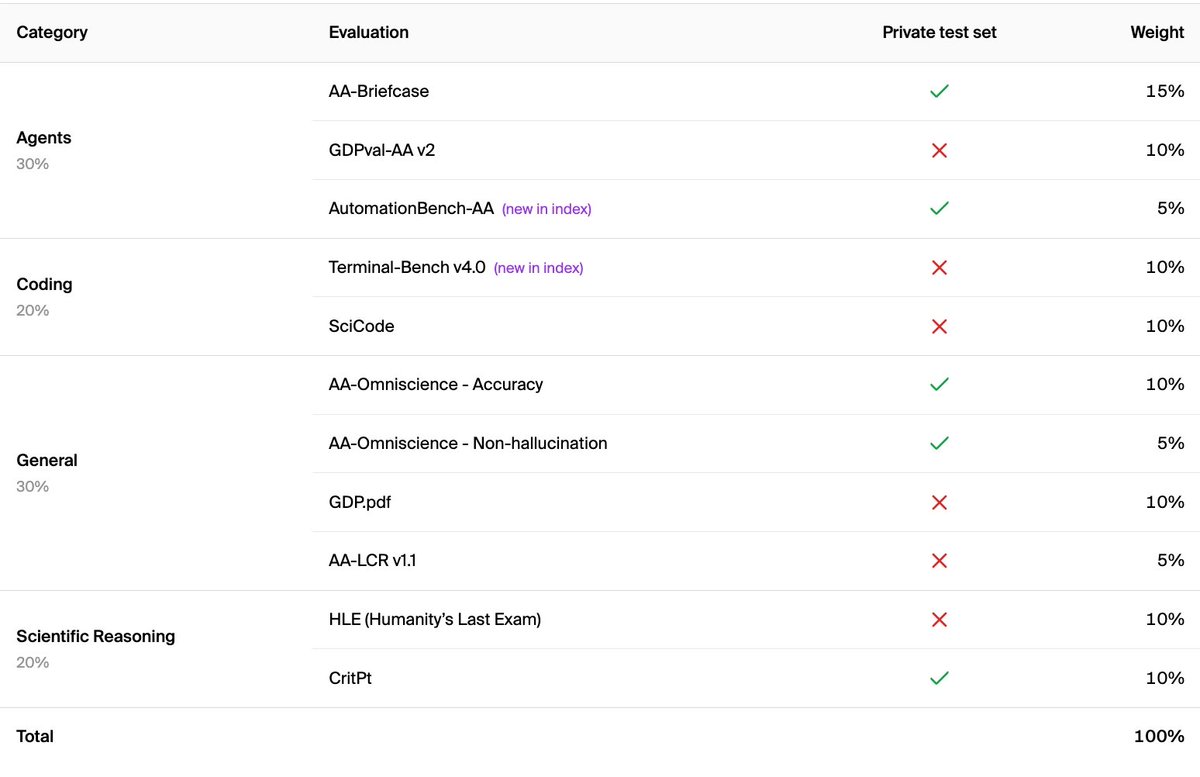This screenshot has width=1200, height=777.
Task: Click the 5% weight for AutomationBench-AA
Action: (x=1170, y=208)
